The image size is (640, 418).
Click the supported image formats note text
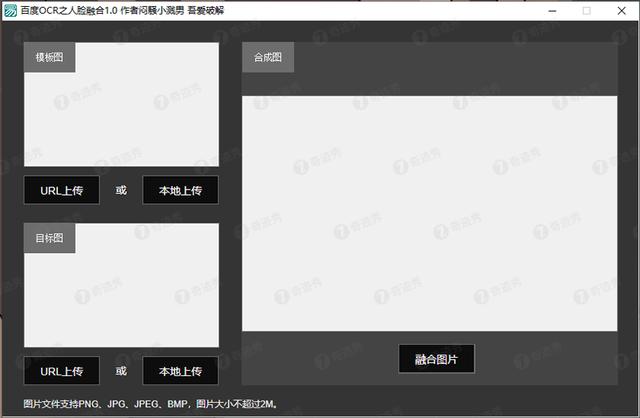151,404
